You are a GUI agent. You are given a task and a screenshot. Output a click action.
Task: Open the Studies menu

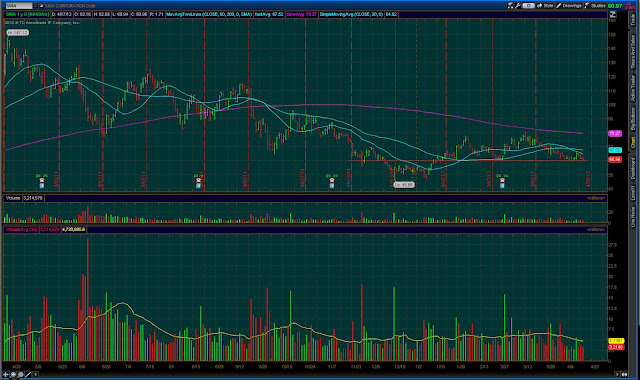point(595,5)
